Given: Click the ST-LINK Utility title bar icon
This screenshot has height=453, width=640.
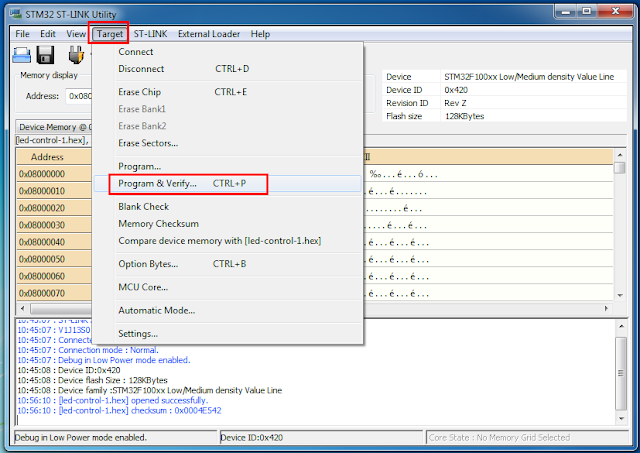Looking at the screenshot, I should coord(16,14).
